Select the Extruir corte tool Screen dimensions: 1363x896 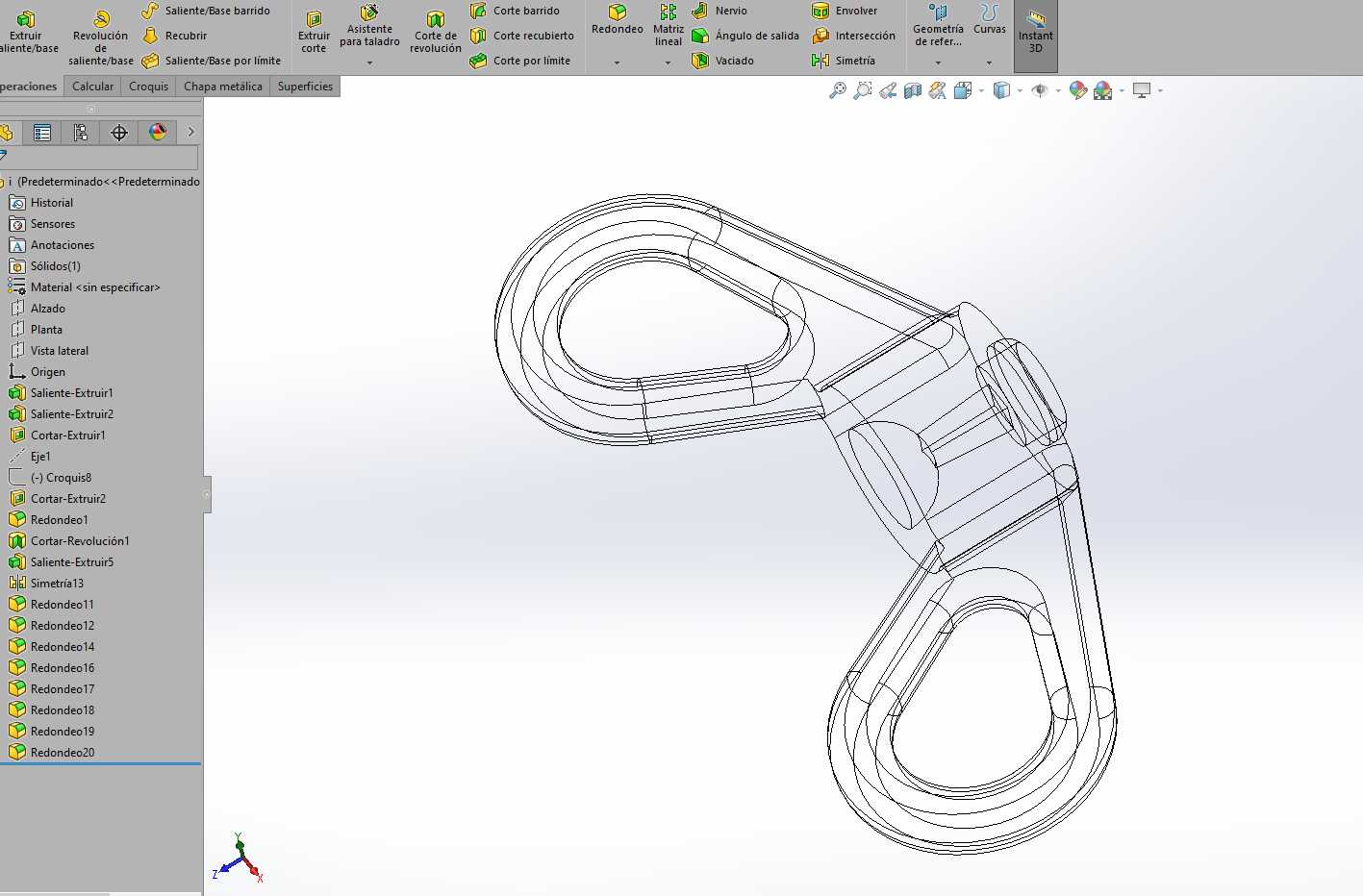tap(314, 33)
